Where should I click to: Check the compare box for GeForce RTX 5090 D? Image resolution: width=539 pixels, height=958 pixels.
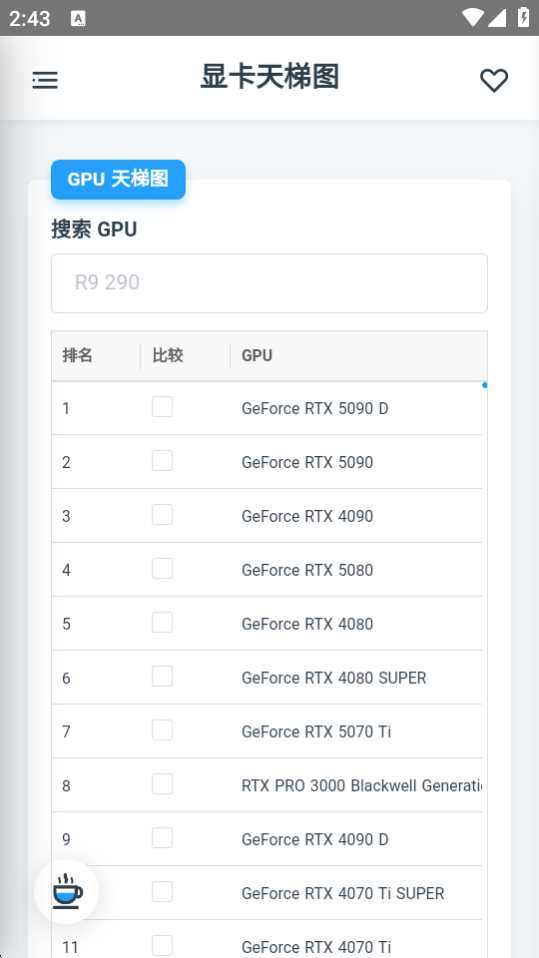point(162,407)
